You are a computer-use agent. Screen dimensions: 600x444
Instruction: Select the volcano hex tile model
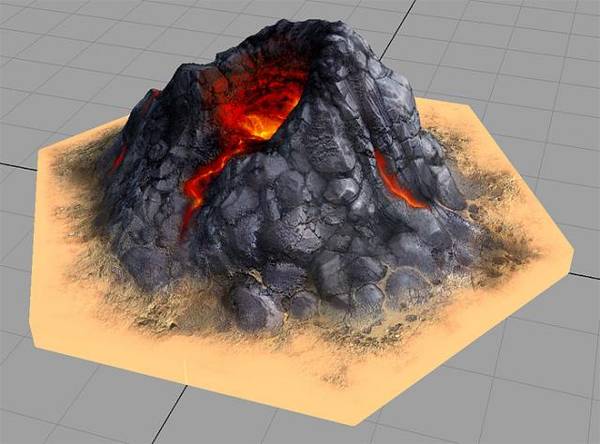pyautogui.click(x=302, y=222)
